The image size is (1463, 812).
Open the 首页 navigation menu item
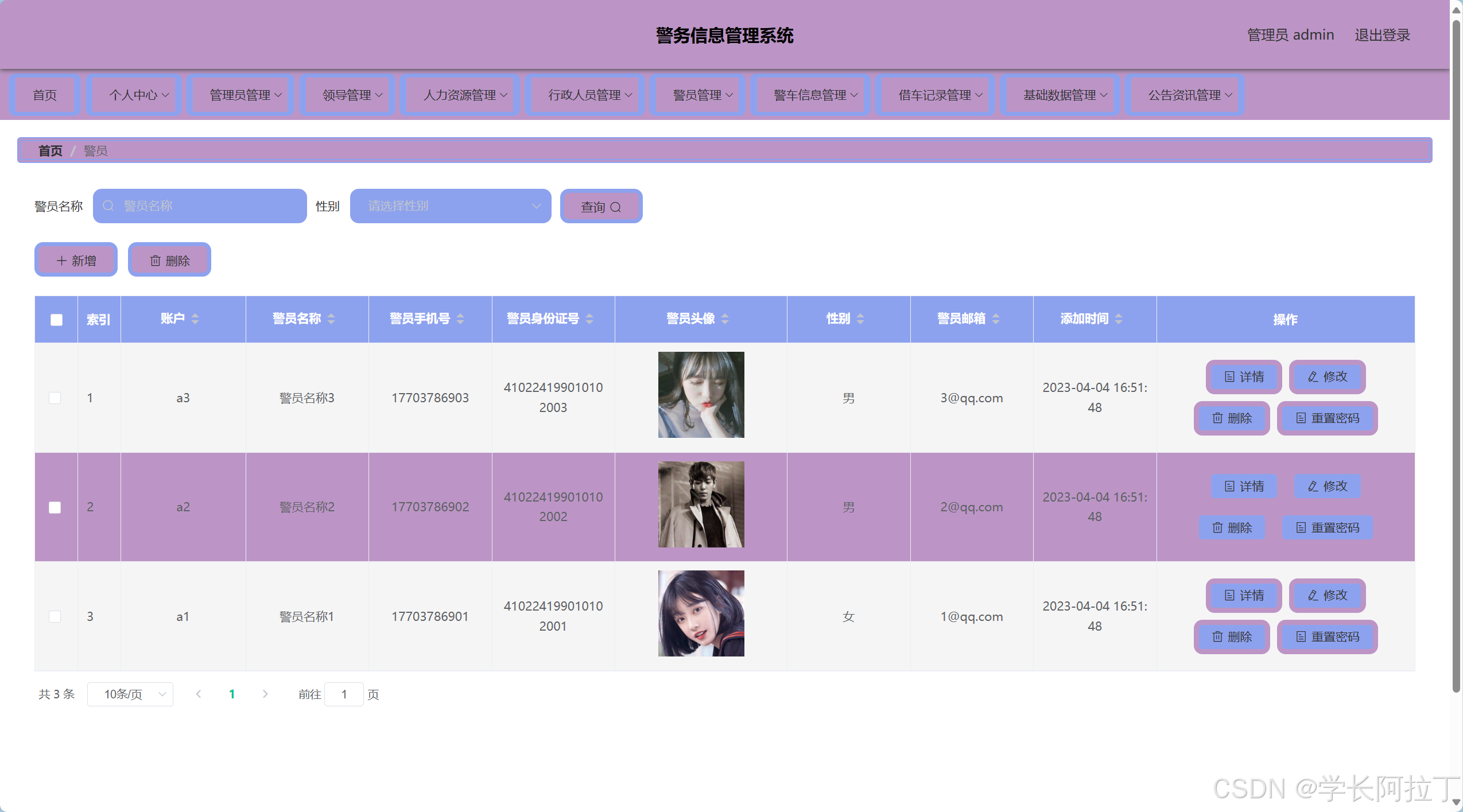click(x=45, y=95)
